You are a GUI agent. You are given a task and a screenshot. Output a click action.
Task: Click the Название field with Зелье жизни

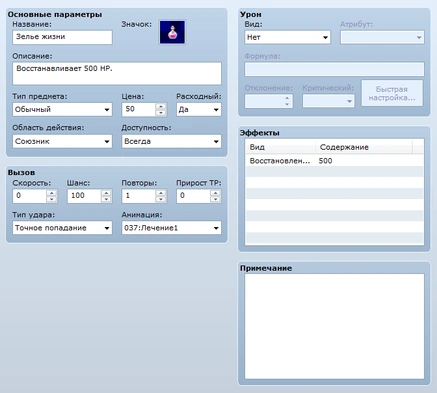(62, 37)
